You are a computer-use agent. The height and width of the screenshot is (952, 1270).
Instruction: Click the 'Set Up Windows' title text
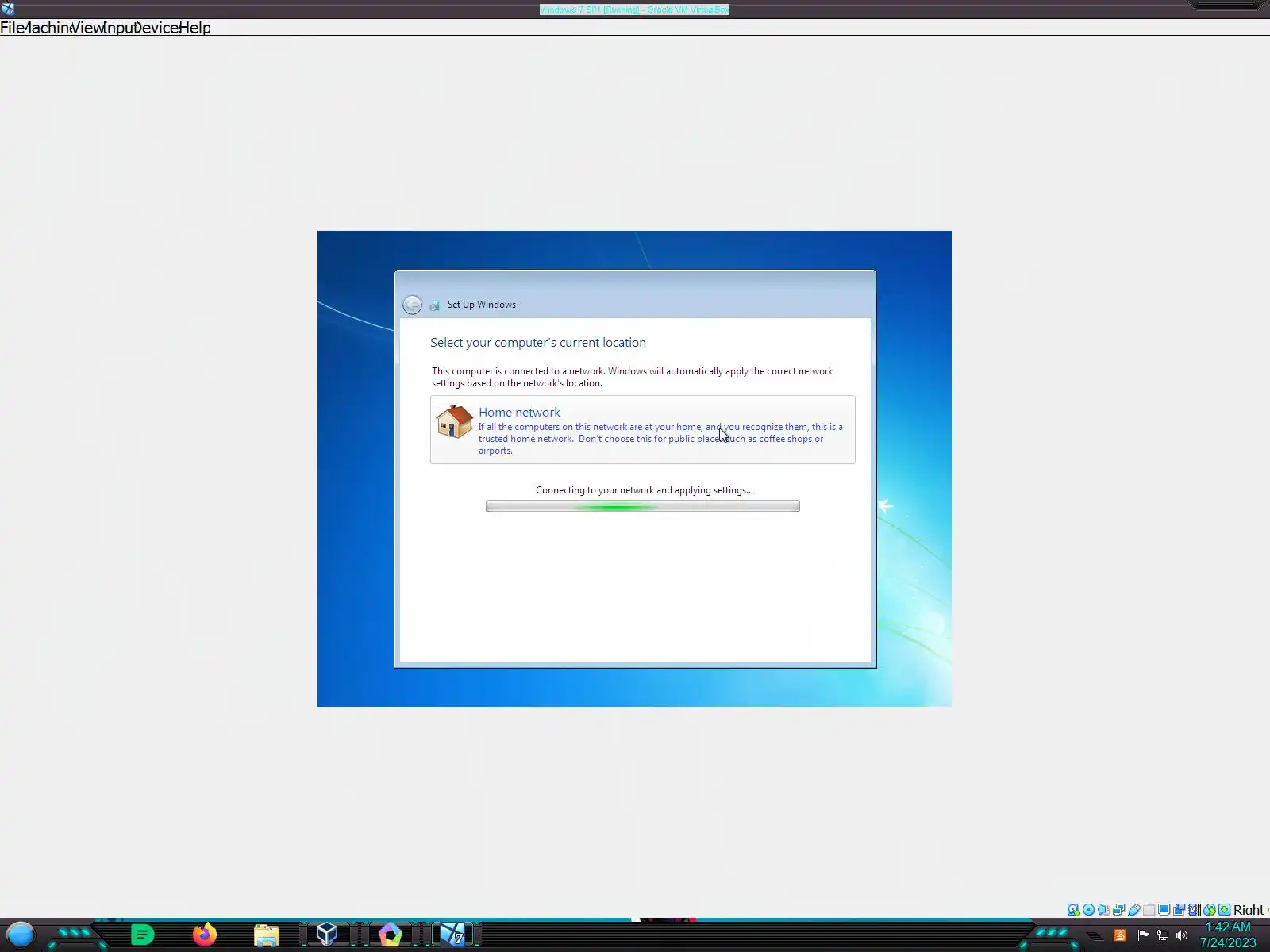point(482,305)
